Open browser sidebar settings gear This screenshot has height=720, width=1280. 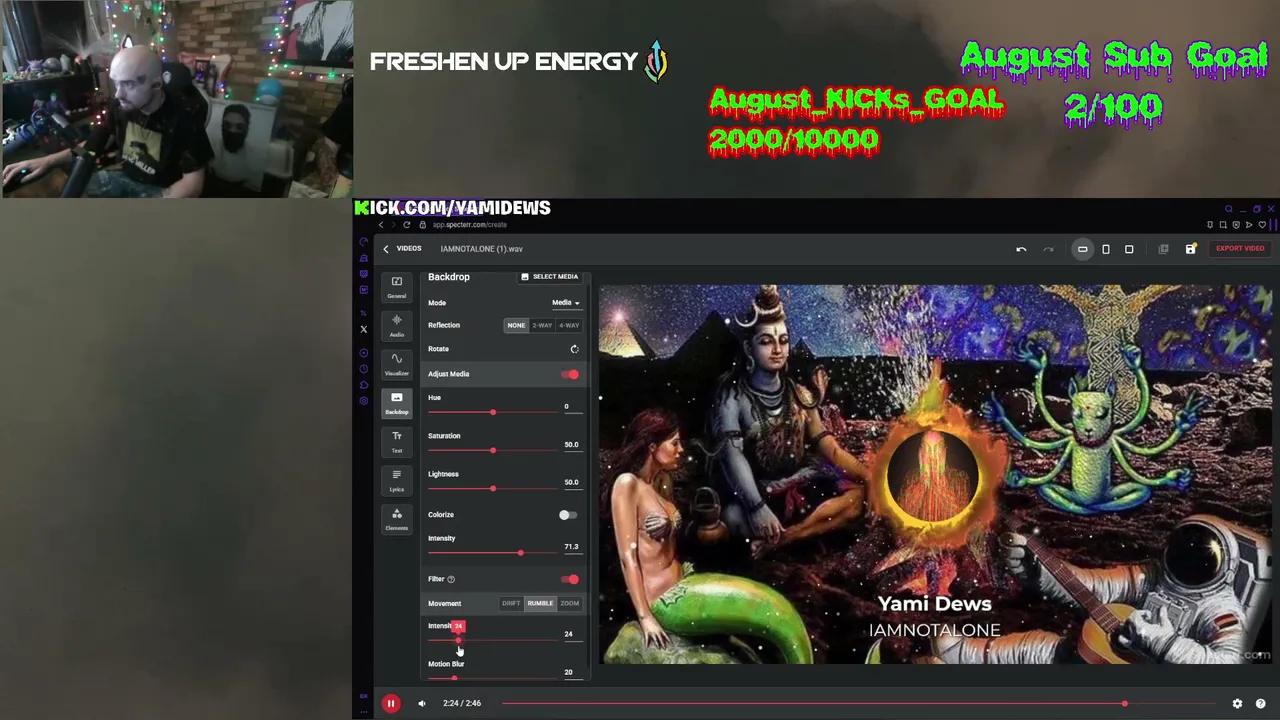[363, 401]
